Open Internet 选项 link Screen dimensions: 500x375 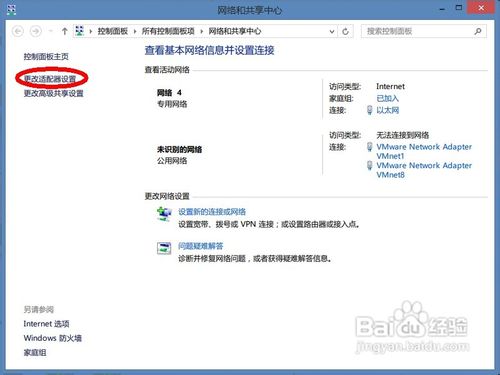[46, 324]
